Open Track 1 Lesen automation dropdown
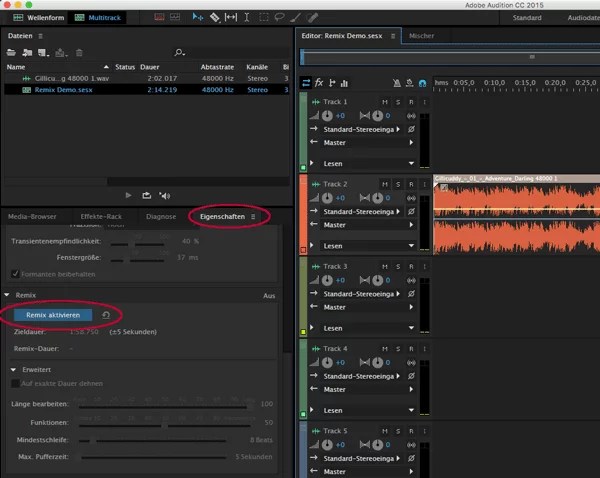The height and width of the screenshot is (478, 600). [368, 163]
